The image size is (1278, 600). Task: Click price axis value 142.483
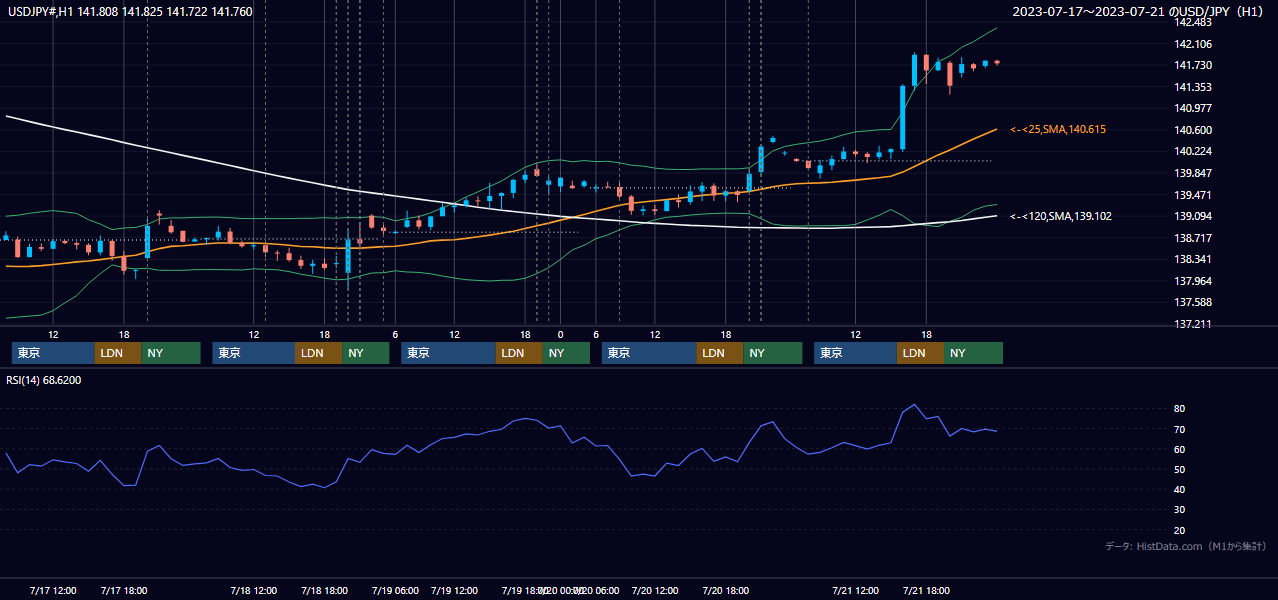(1193, 22)
